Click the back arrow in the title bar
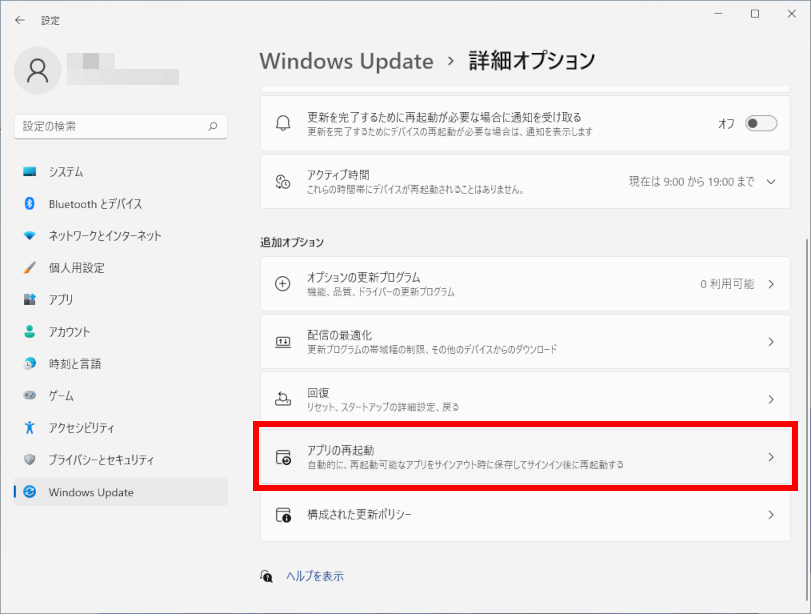The image size is (811, 614). click(x=20, y=20)
